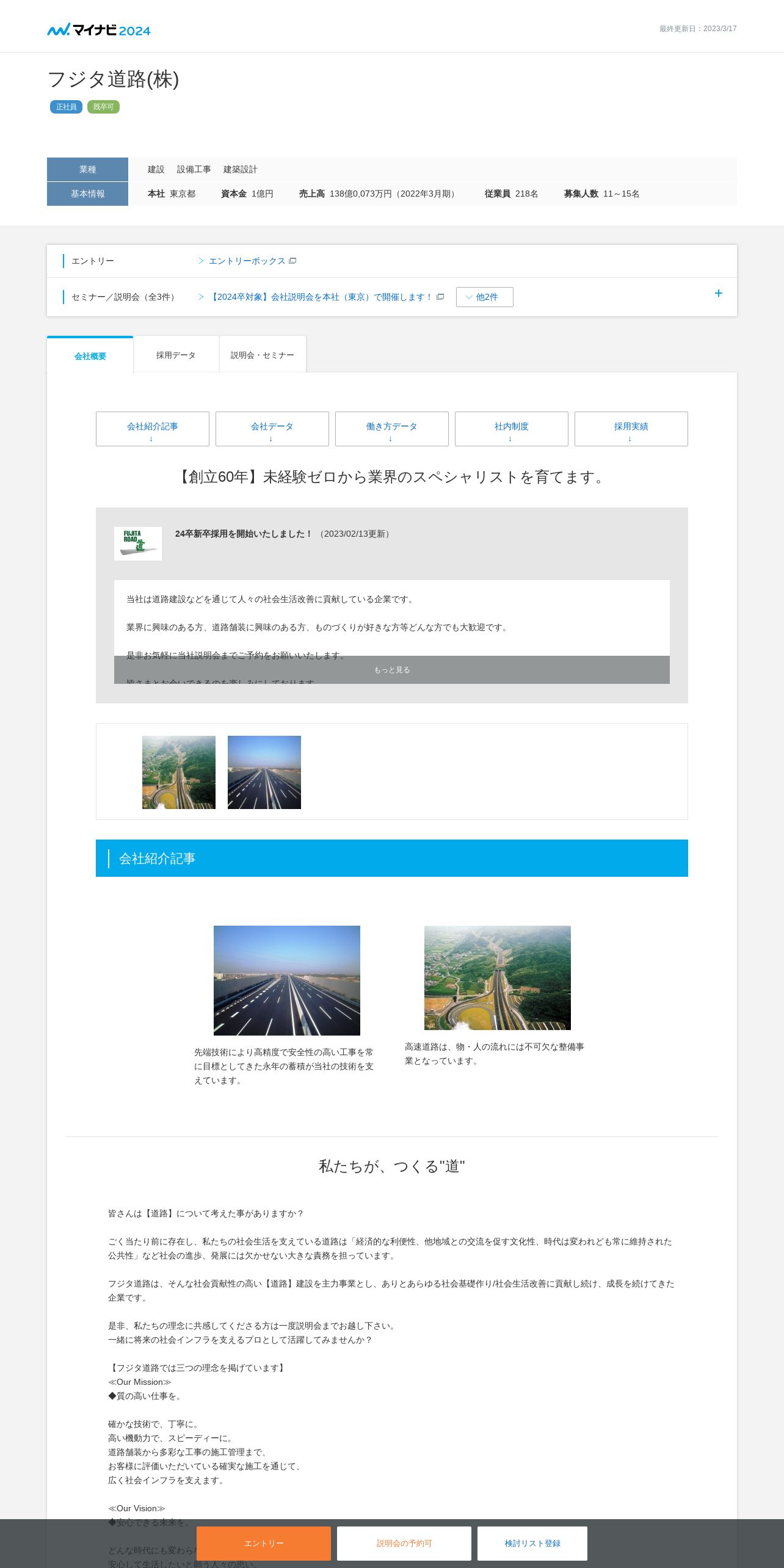Switch to the 採用データ tab
The width and height of the screenshot is (784, 1568).
176,355
